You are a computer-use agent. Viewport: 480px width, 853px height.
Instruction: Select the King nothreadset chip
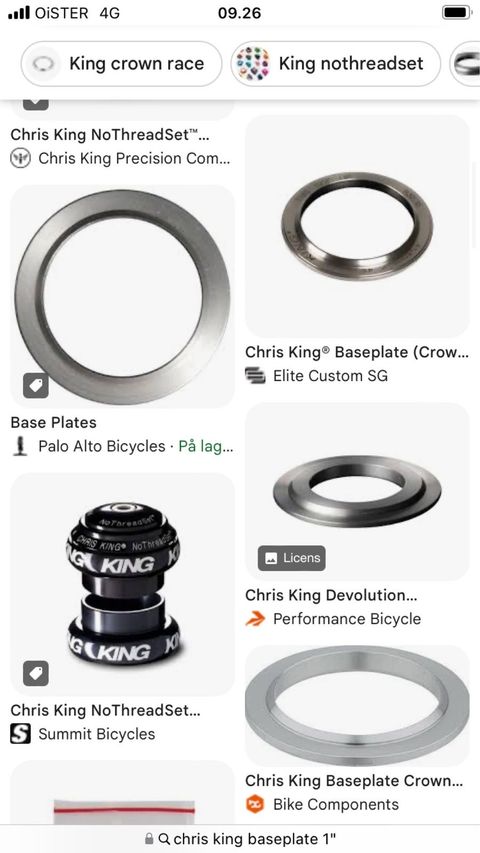pyautogui.click(x=335, y=64)
